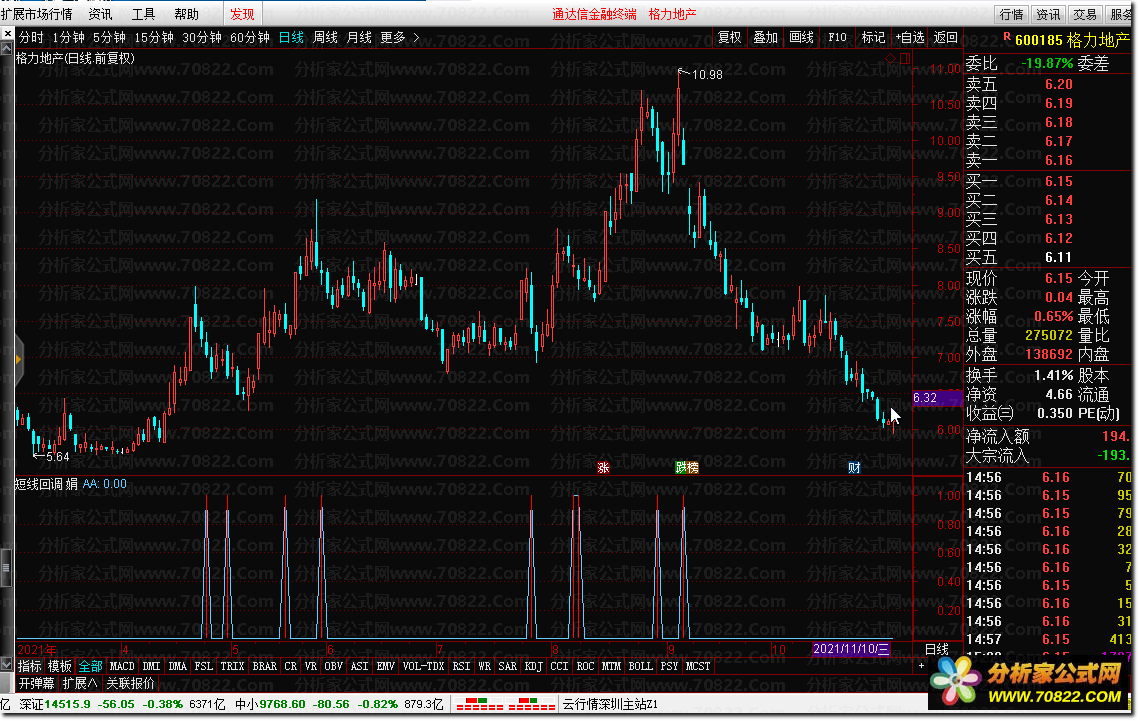Select the 60分钟 period

[249, 37]
